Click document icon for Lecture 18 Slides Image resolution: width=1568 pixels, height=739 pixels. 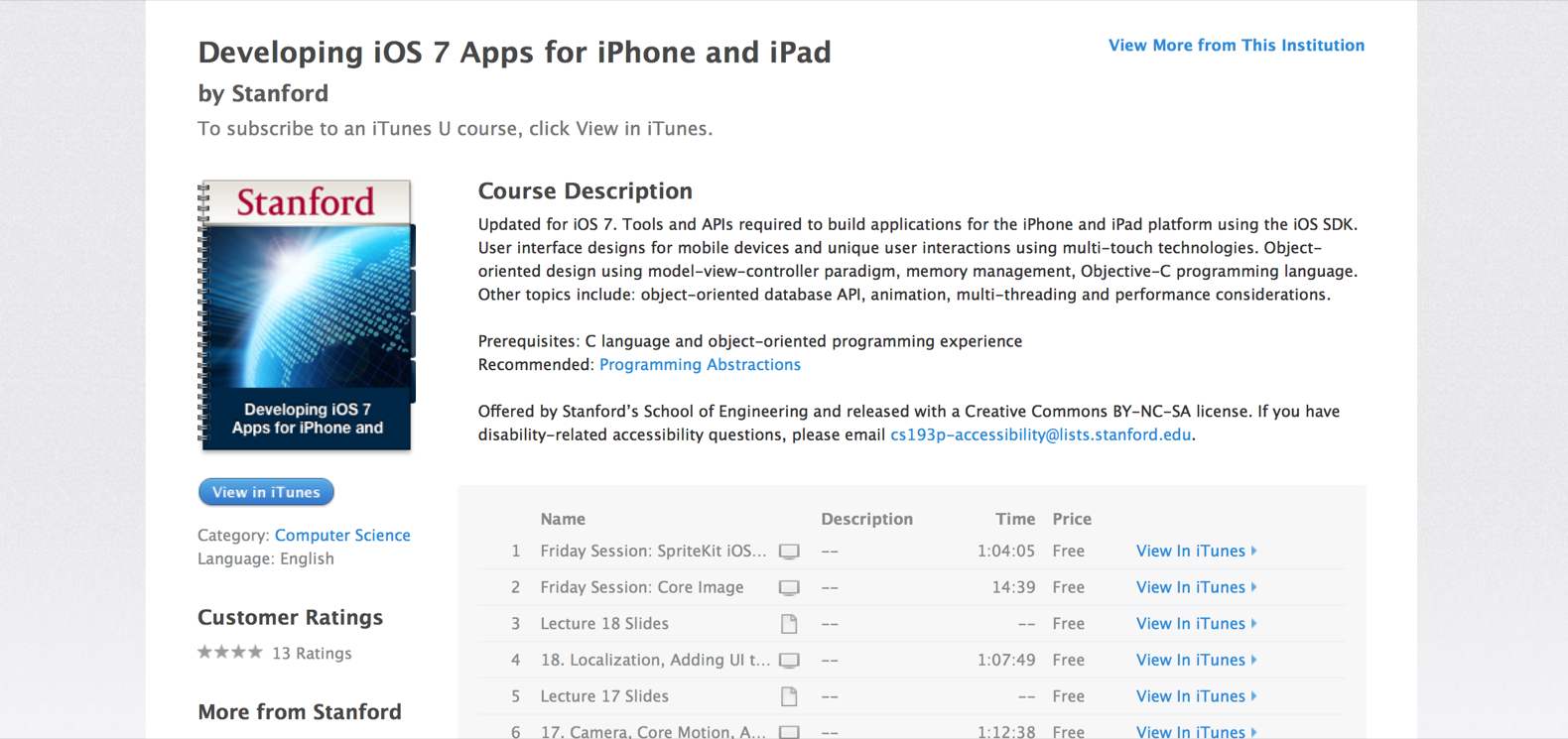coord(789,624)
